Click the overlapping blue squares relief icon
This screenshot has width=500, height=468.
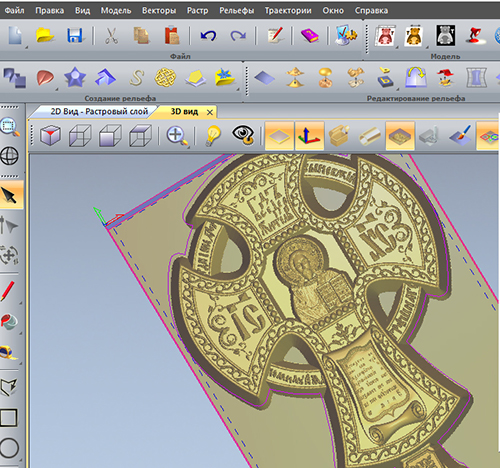point(14,77)
